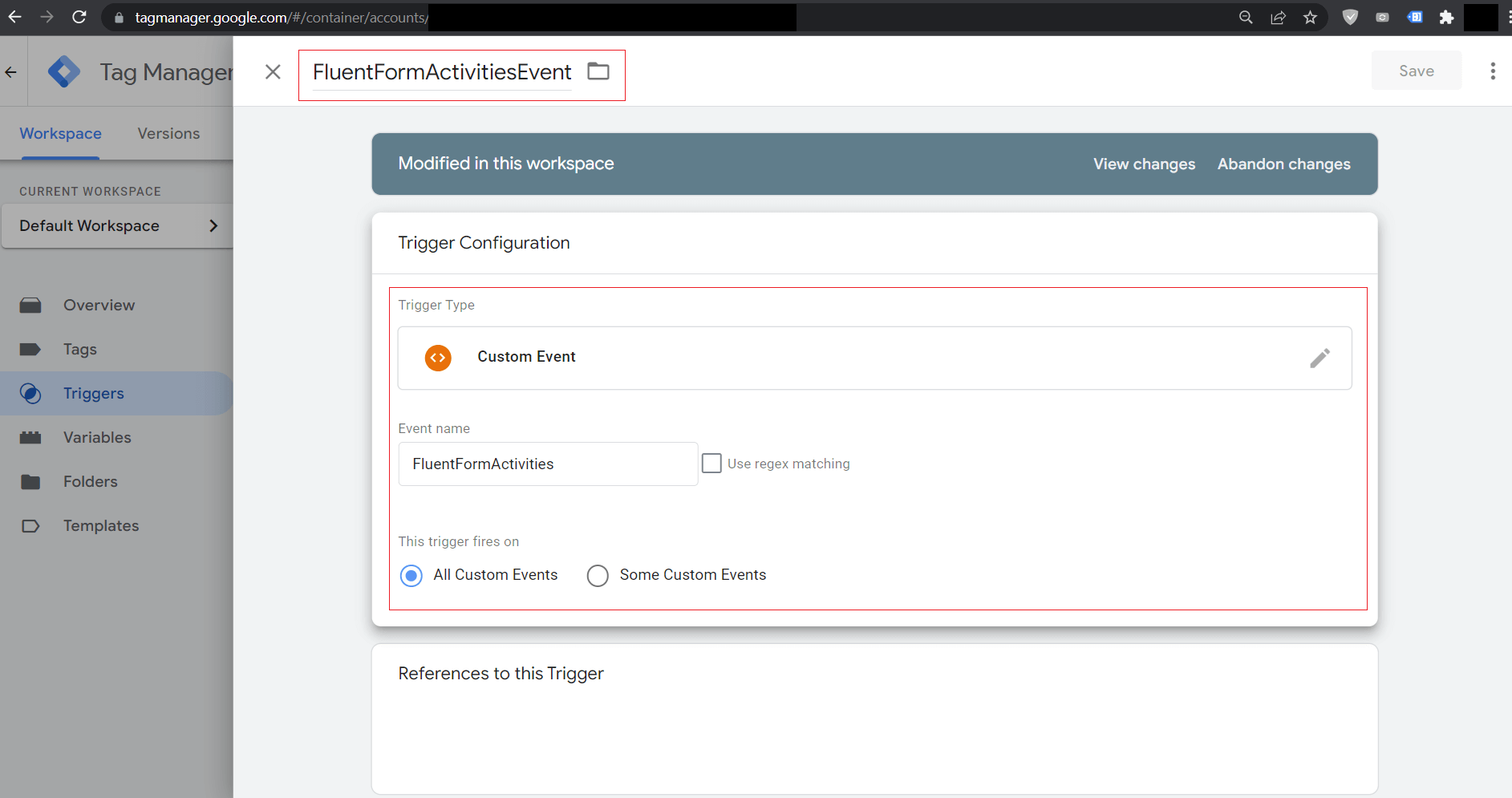This screenshot has width=1512, height=798.
Task: Go to Variables in sidebar
Action: [97, 438]
